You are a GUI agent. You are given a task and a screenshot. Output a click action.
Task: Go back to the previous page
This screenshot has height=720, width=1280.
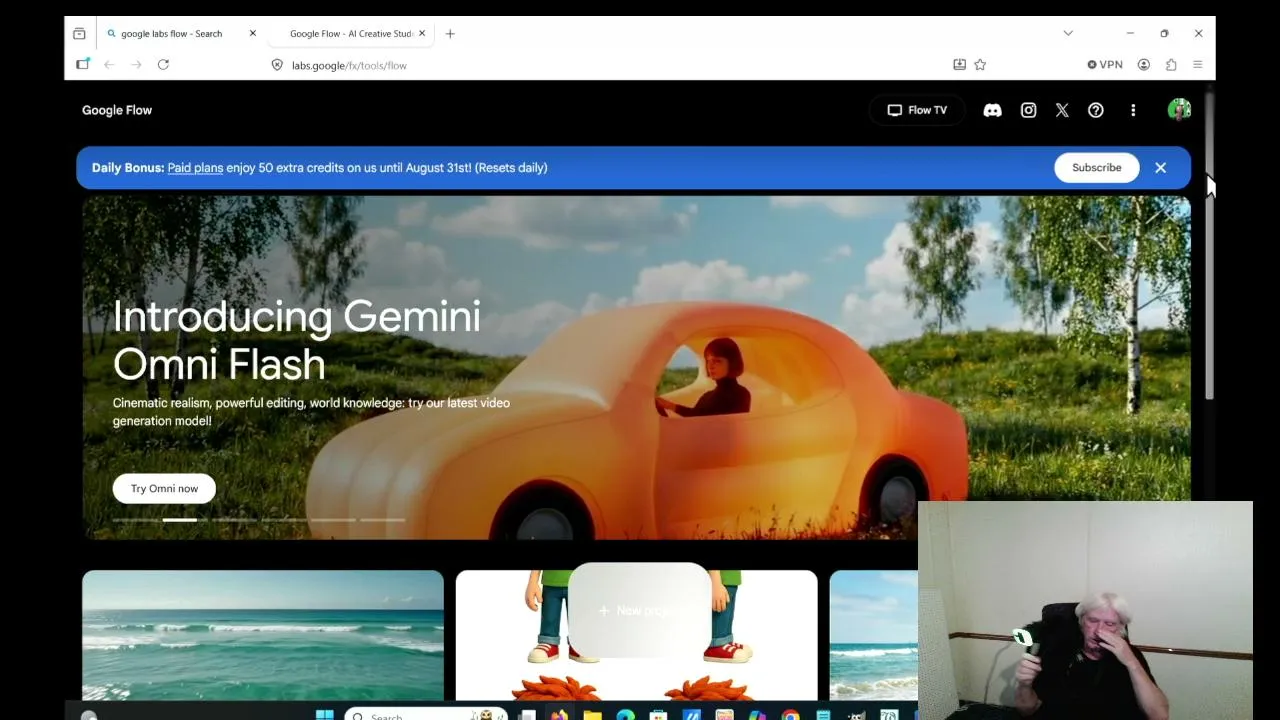pos(109,65)
